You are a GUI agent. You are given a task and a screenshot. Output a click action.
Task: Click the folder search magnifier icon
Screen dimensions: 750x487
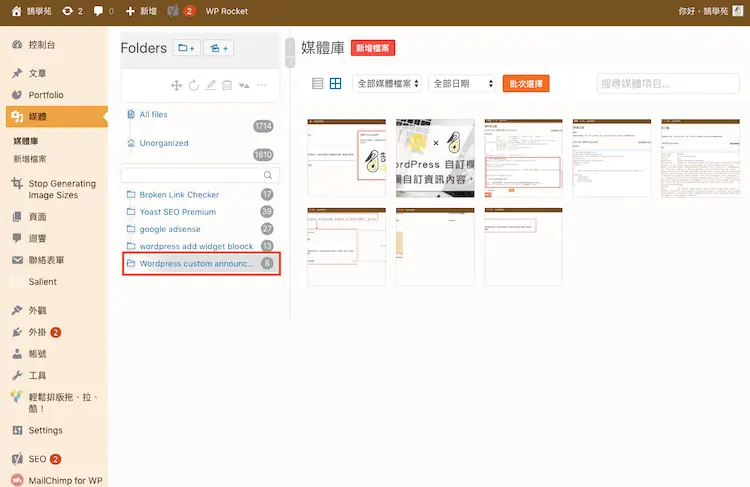268,175
